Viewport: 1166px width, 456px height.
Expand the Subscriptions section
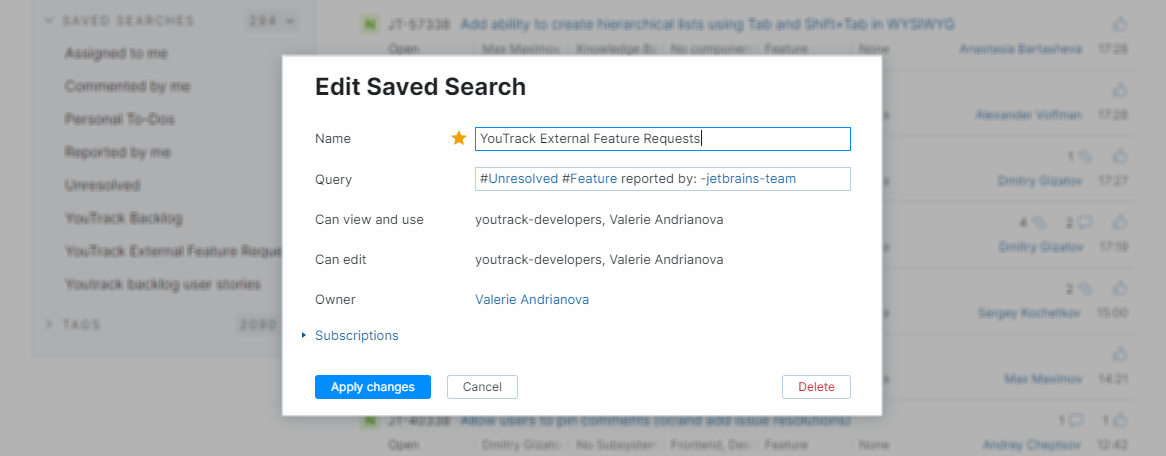355,336
